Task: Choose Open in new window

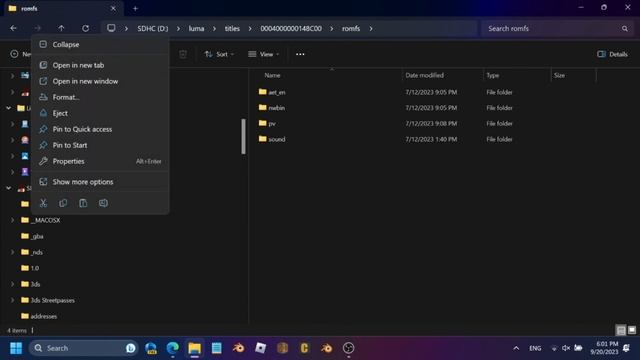Action: pos(100,81)
